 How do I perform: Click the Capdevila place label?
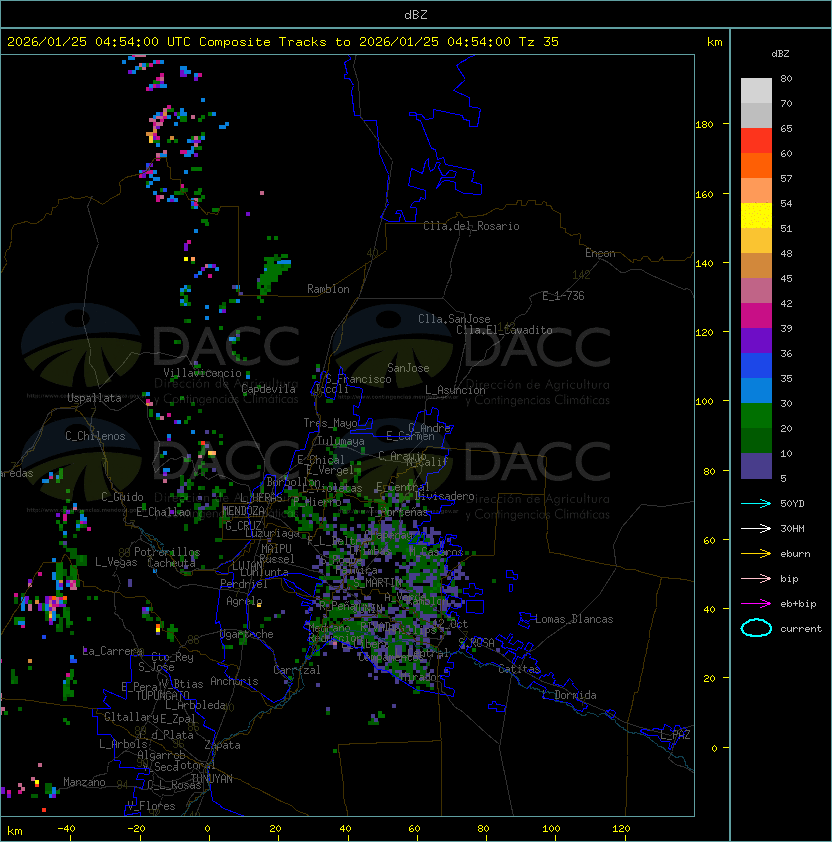tap(268, 389)
